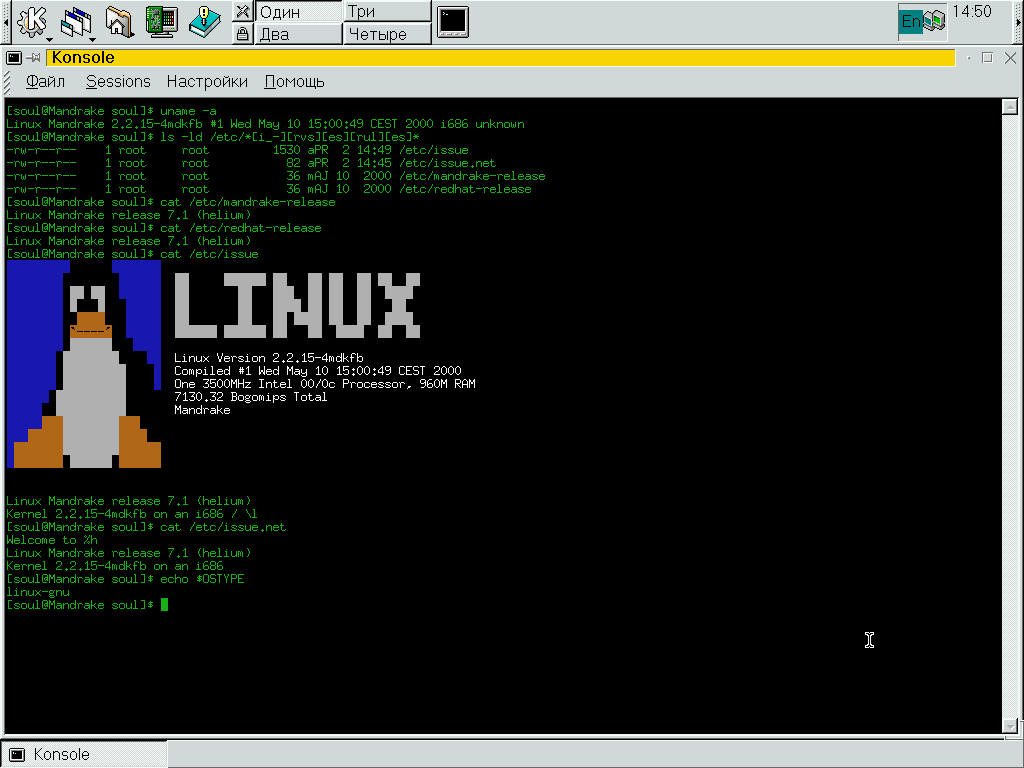Click the 'linux-gnu' output line
Viewport: 1024px width, 768px height.
point(38,592)
